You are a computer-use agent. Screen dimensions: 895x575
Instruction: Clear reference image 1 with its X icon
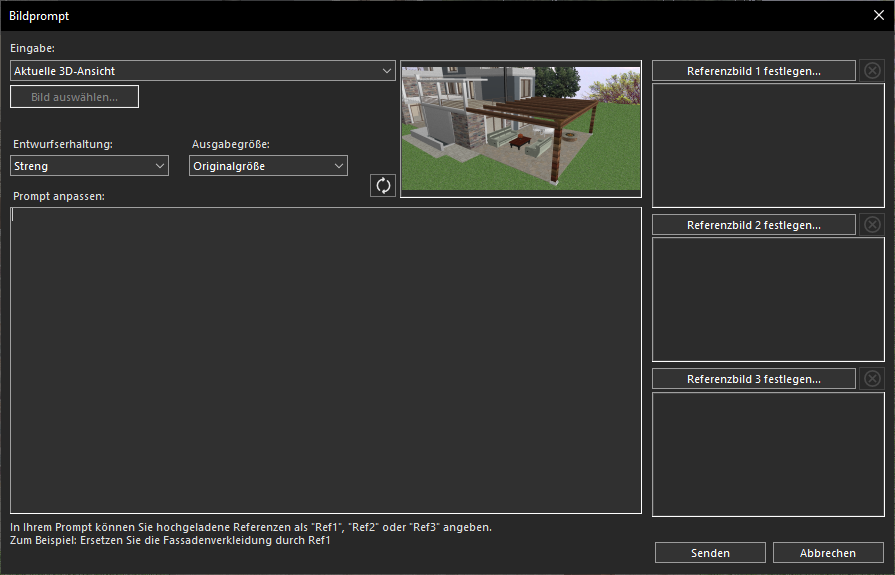[872, 71]
